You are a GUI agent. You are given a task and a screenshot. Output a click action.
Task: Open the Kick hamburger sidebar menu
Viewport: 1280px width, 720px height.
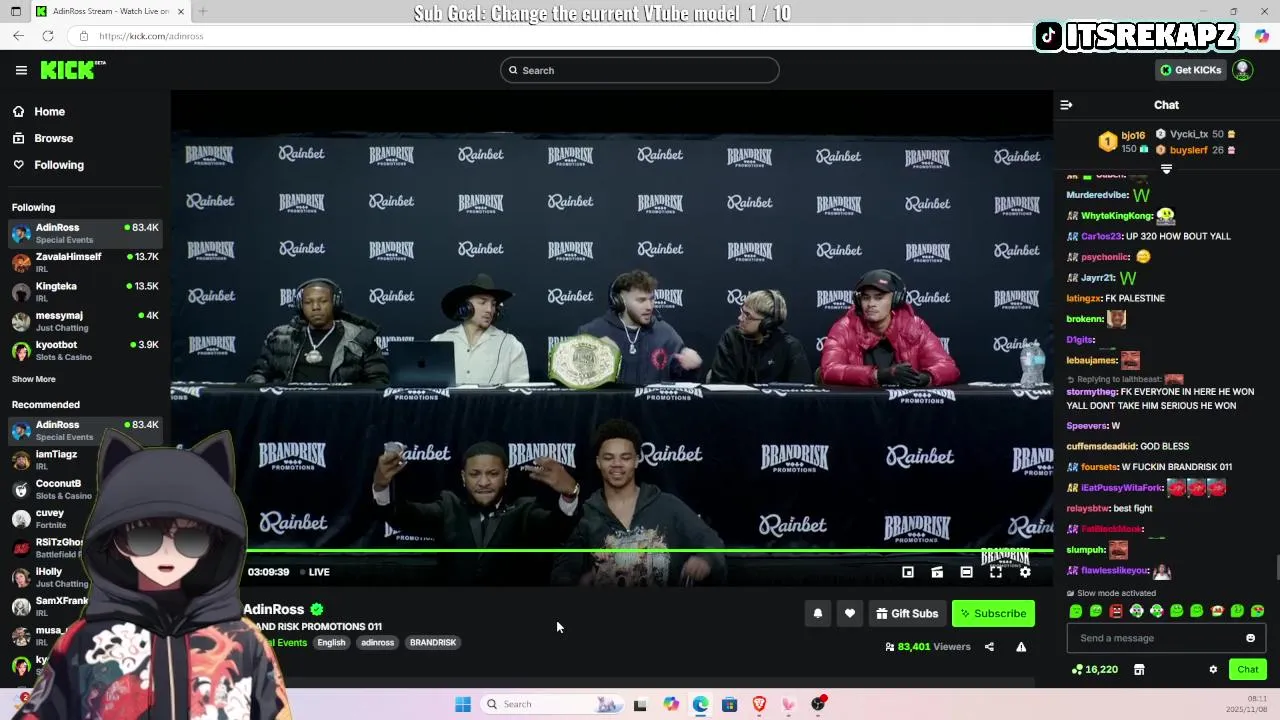[x=21, y=70]
